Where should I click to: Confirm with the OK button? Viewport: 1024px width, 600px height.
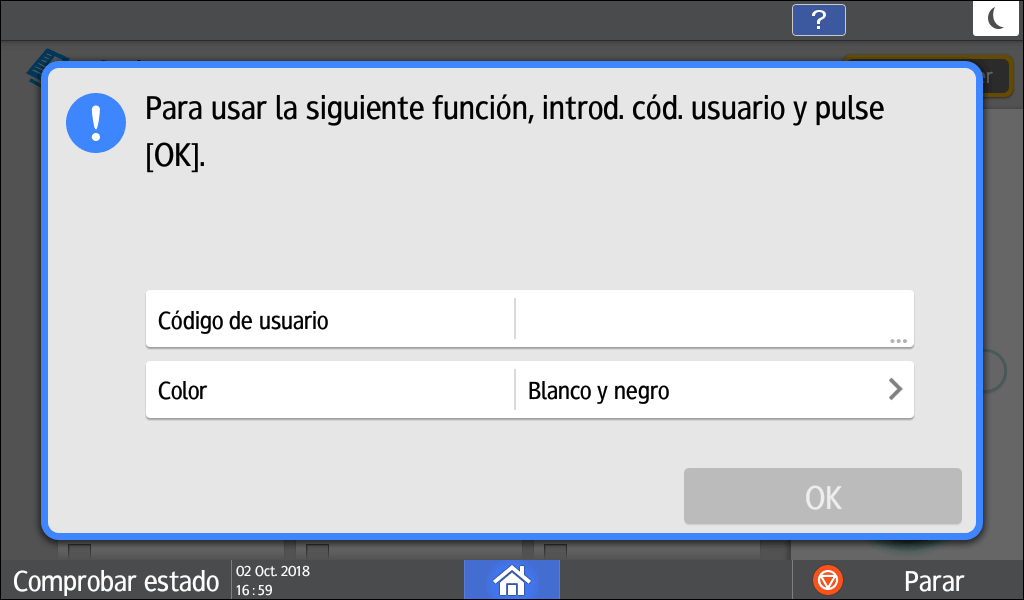822,496
